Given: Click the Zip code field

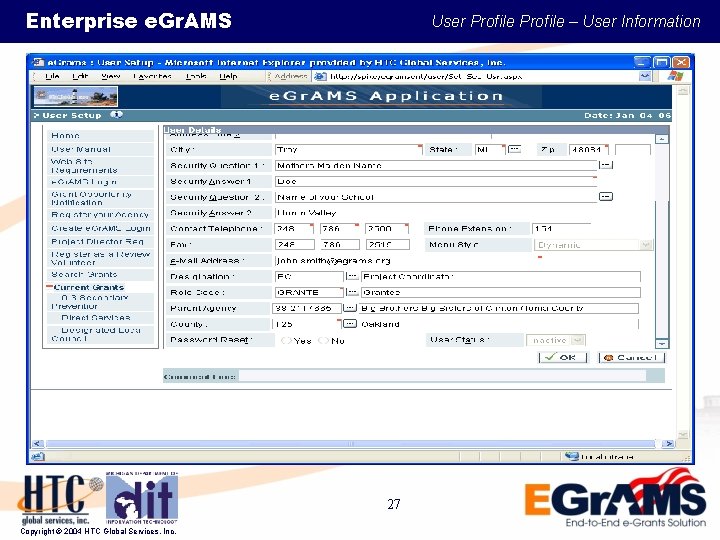Looking at the screenshot, I should [589, 150].
